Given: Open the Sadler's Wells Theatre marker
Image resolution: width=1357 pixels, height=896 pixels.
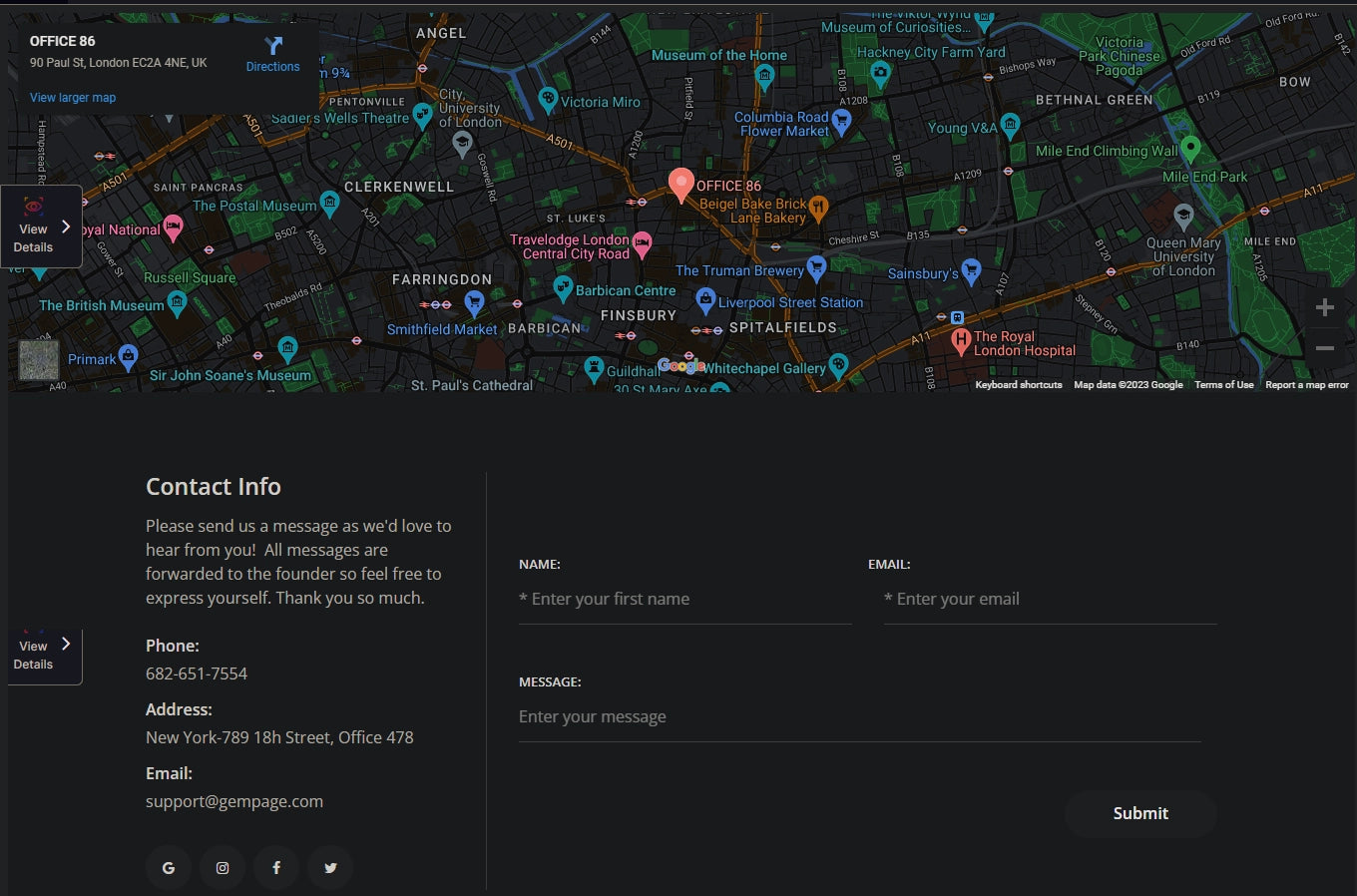Looking at the screenshot, I should click(422, 116).
